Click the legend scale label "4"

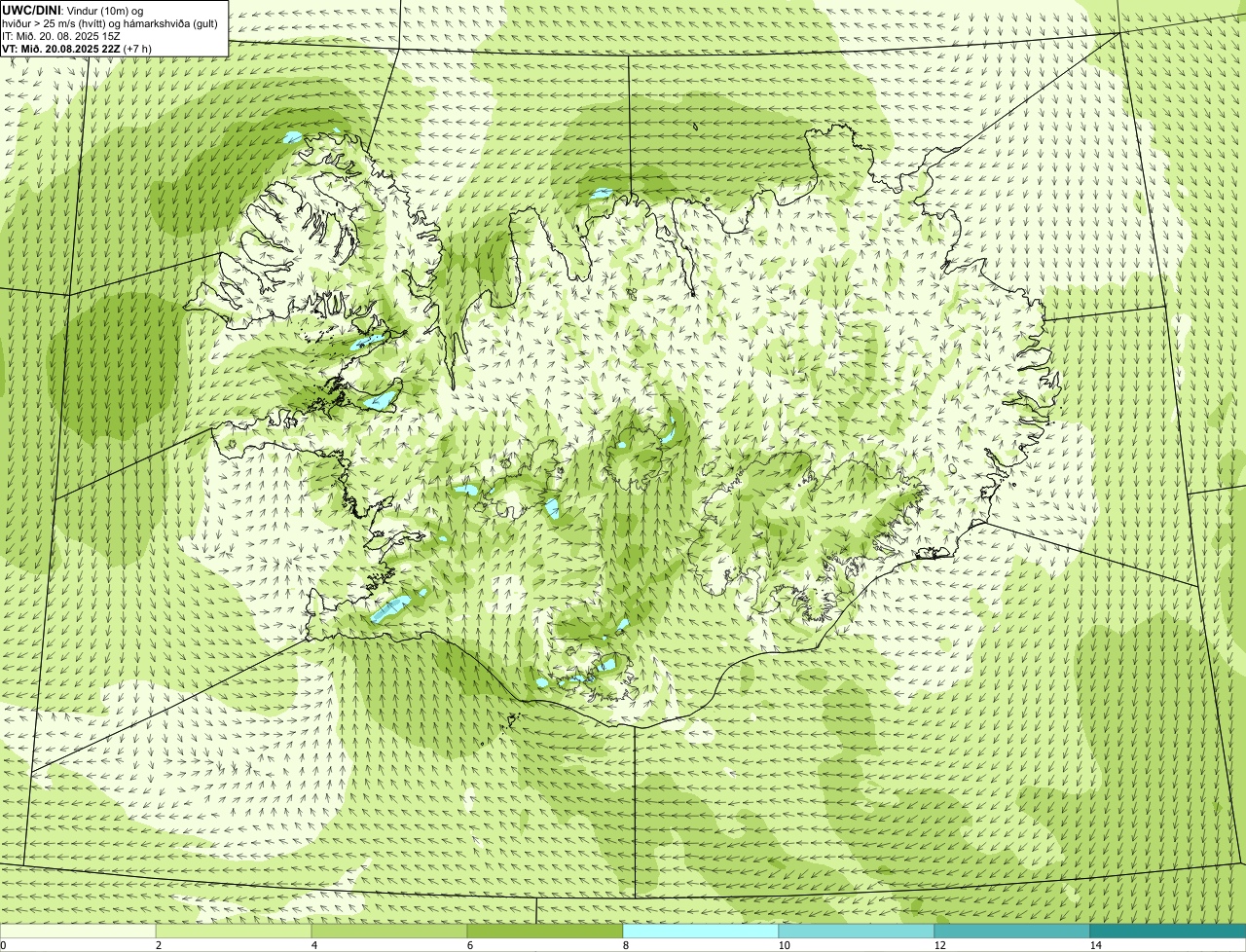click(x=313, y=945)
